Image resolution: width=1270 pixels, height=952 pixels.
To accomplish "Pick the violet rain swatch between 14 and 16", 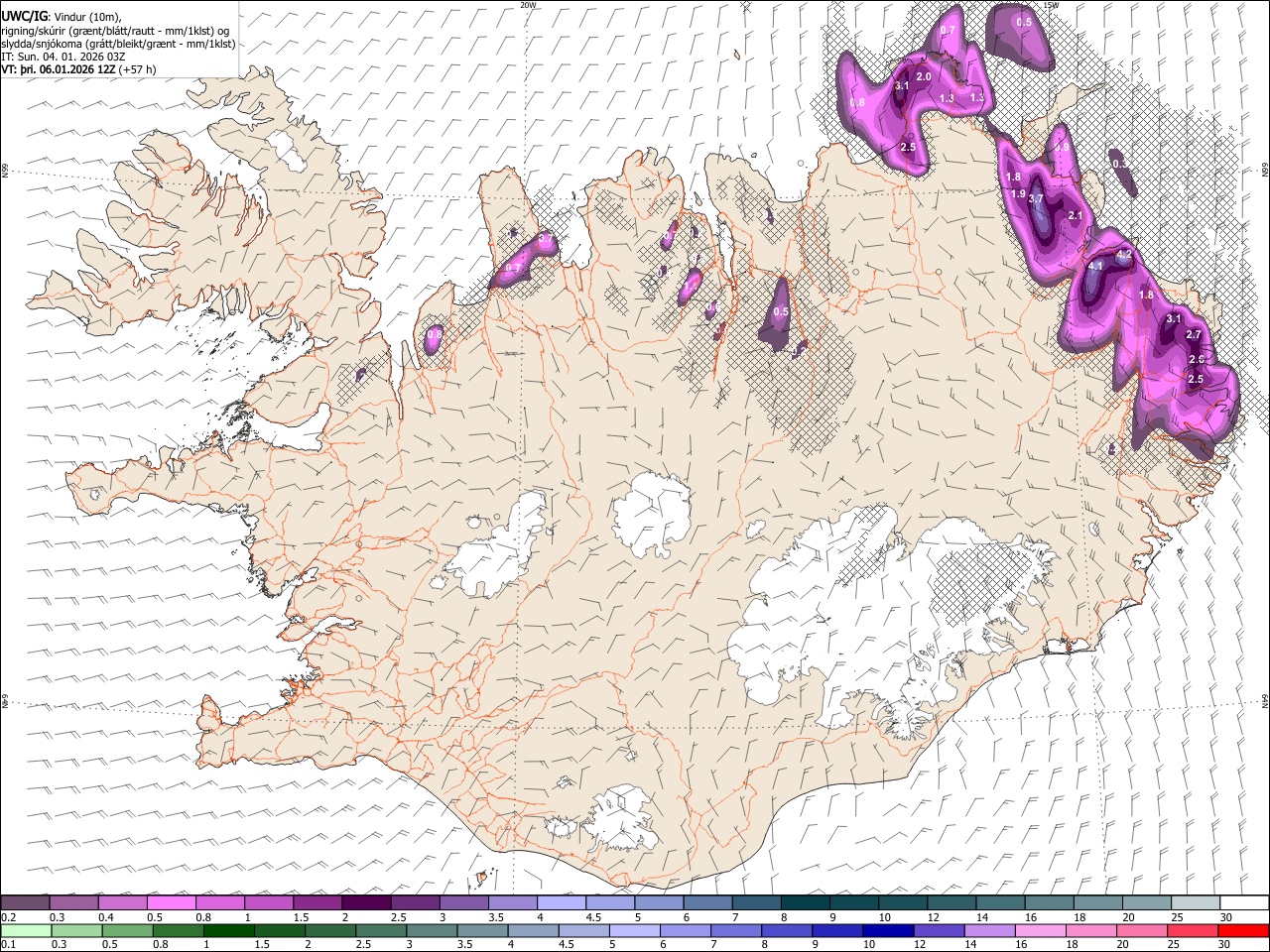I will 990,930.
